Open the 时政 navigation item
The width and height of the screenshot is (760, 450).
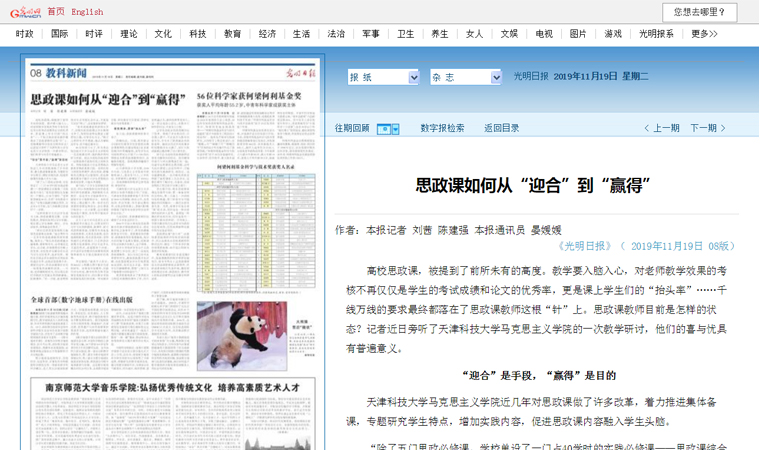(x=25, y=34)
